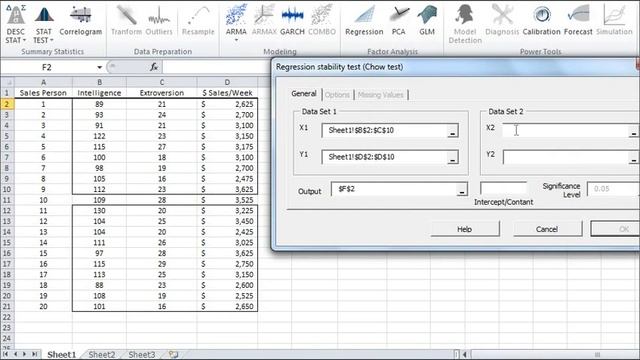Click the Name Box showing F2
Viewport: 640px width, 360px height.
[x=47, y=67]
